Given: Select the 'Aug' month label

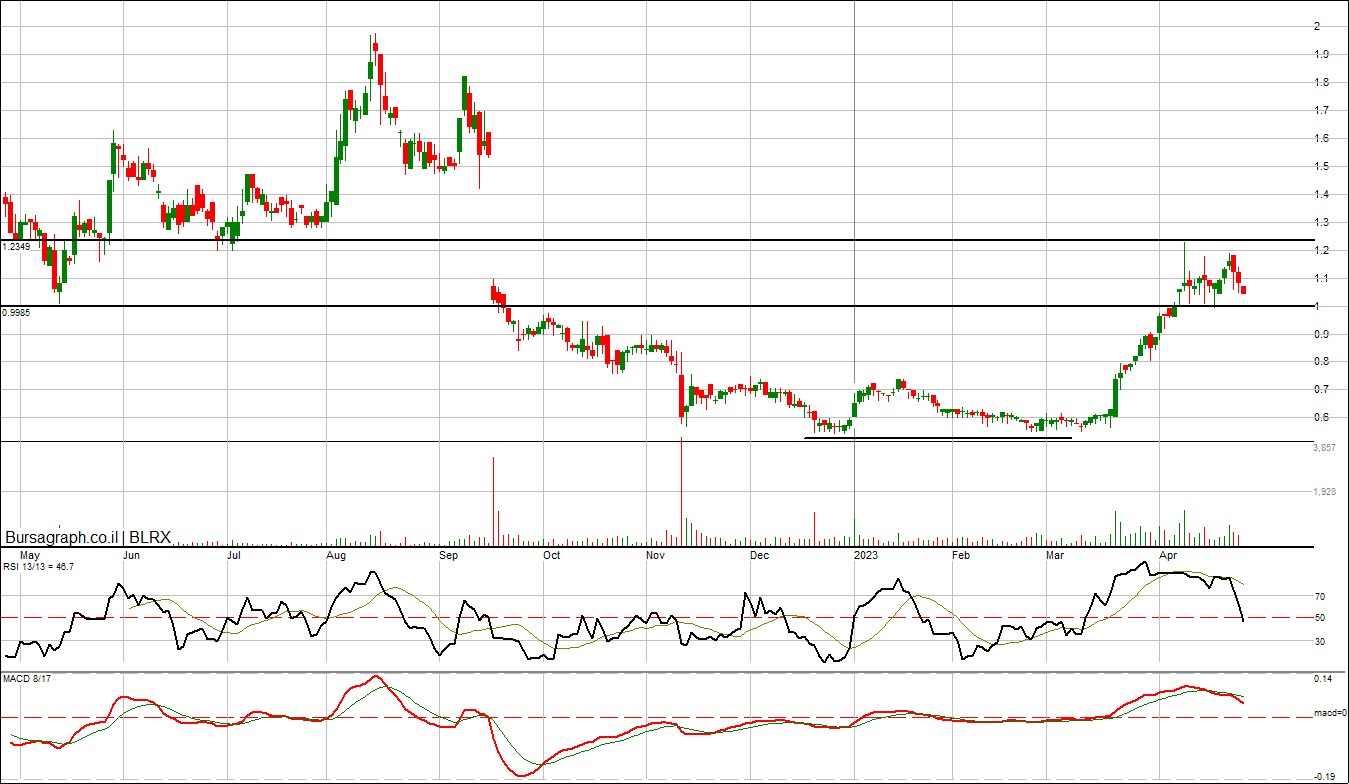Looking at the screenshot, I should coord(337,554).
